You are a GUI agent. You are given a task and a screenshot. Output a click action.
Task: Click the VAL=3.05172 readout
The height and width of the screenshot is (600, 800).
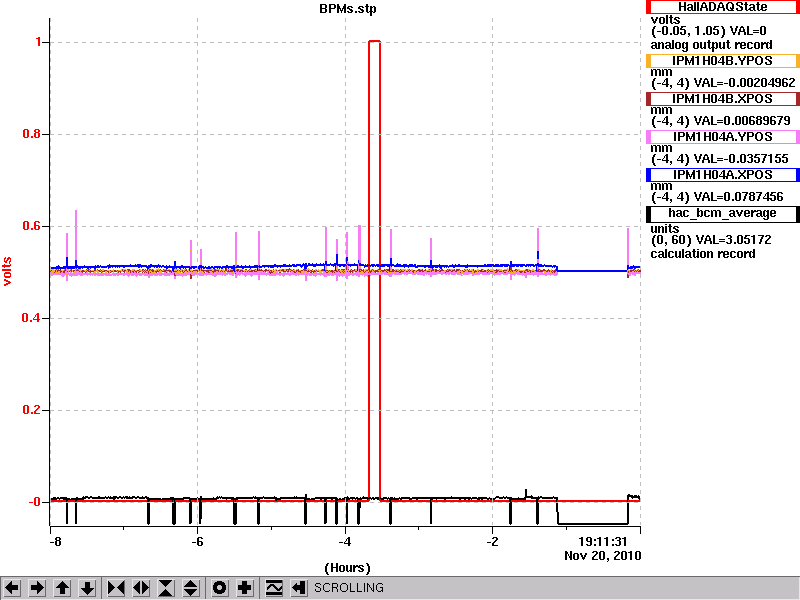coord(732,240)
